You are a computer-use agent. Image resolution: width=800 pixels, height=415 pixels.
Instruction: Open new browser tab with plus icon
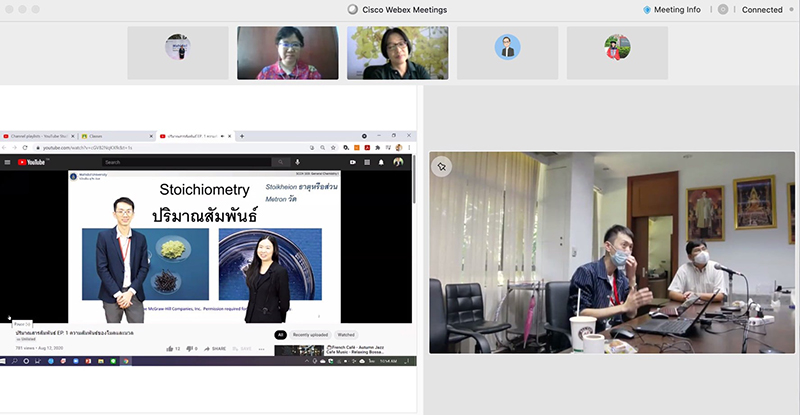[242, 136]
